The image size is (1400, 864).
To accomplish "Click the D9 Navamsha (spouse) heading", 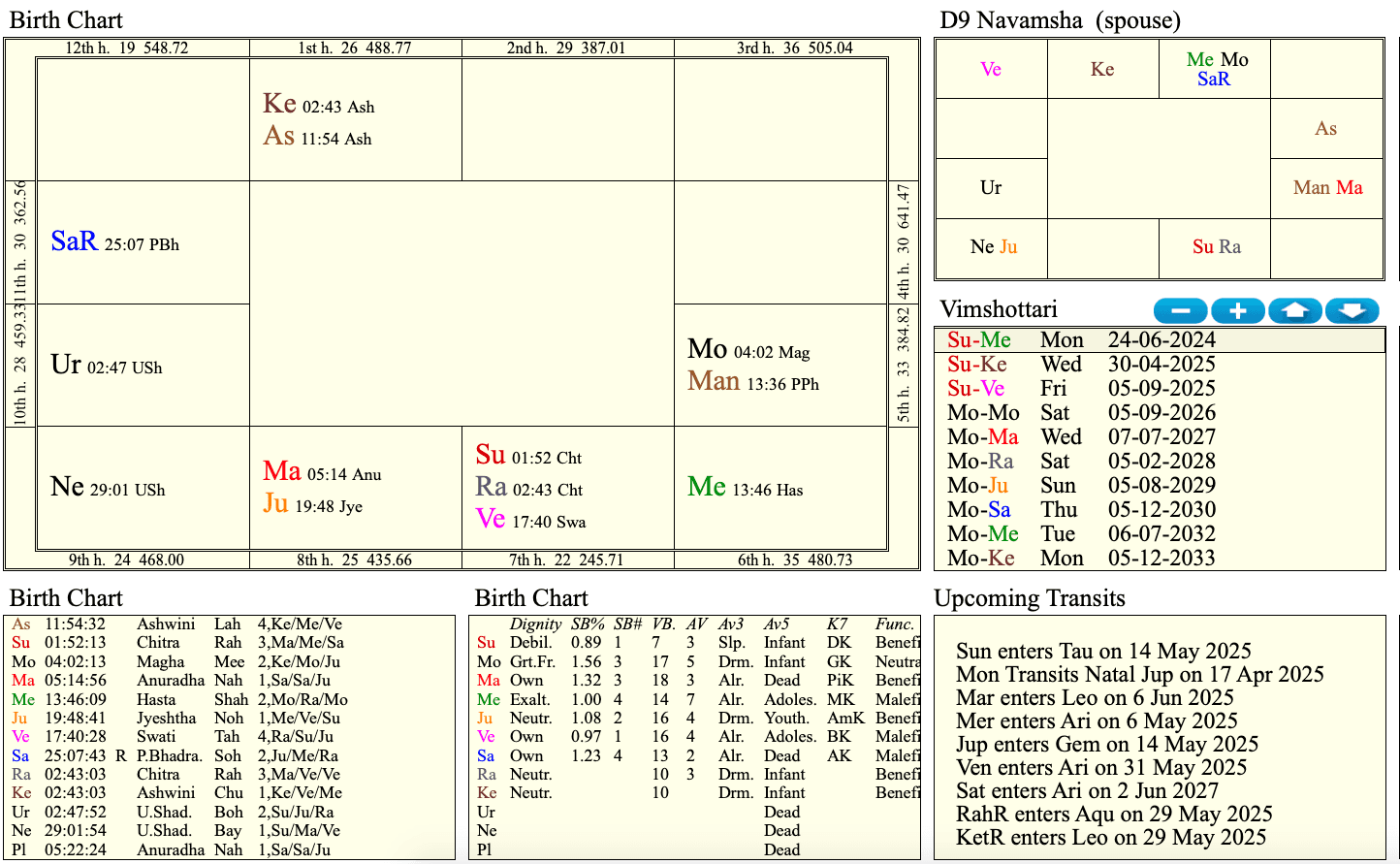I will click(1060, 20).
